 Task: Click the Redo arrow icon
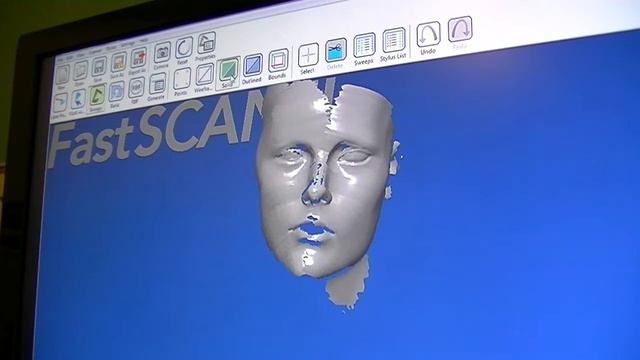pyautogui.click(x=460, y=29)
